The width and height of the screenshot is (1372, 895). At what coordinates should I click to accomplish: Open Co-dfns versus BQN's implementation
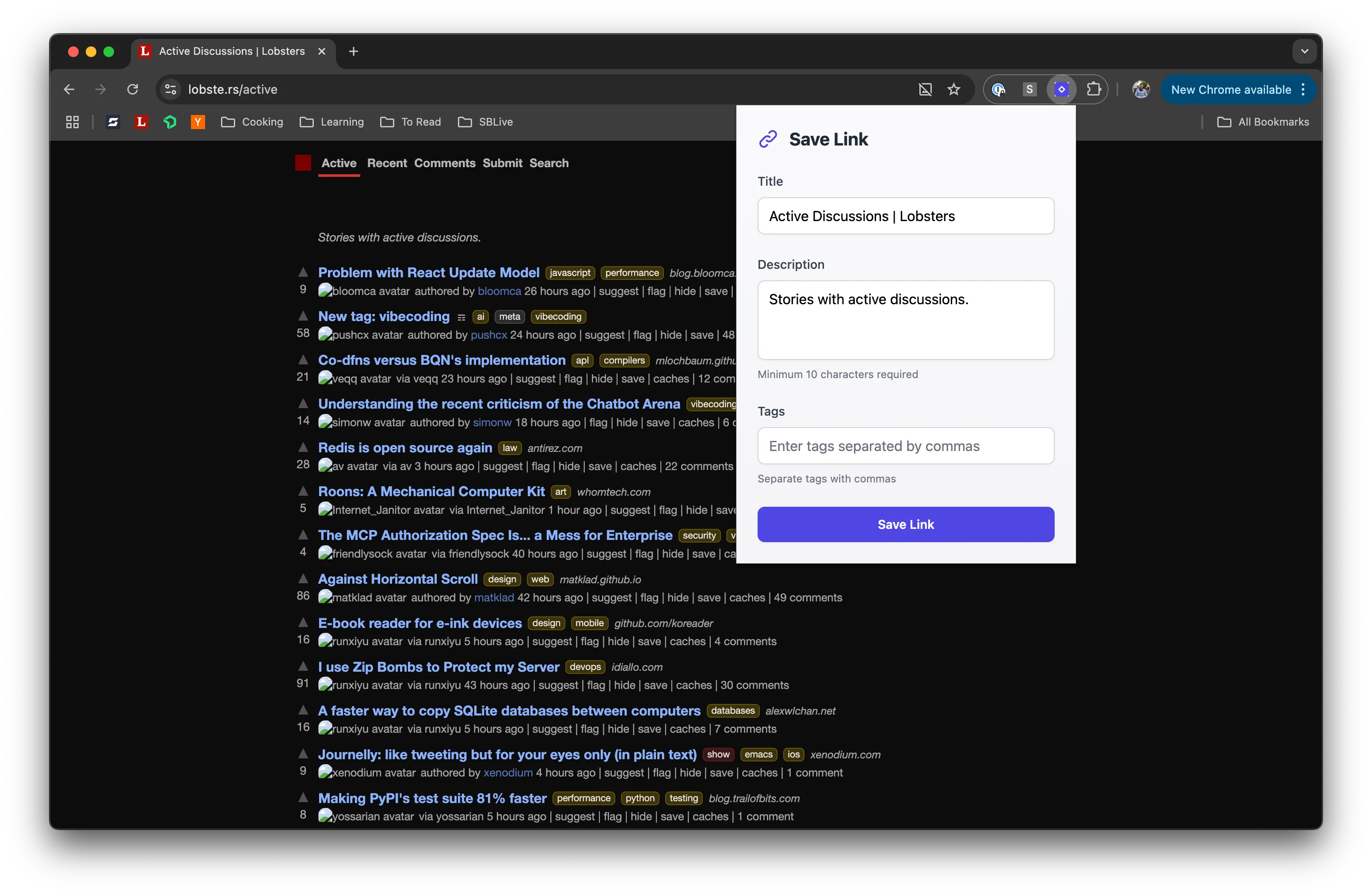pos(442,360)
